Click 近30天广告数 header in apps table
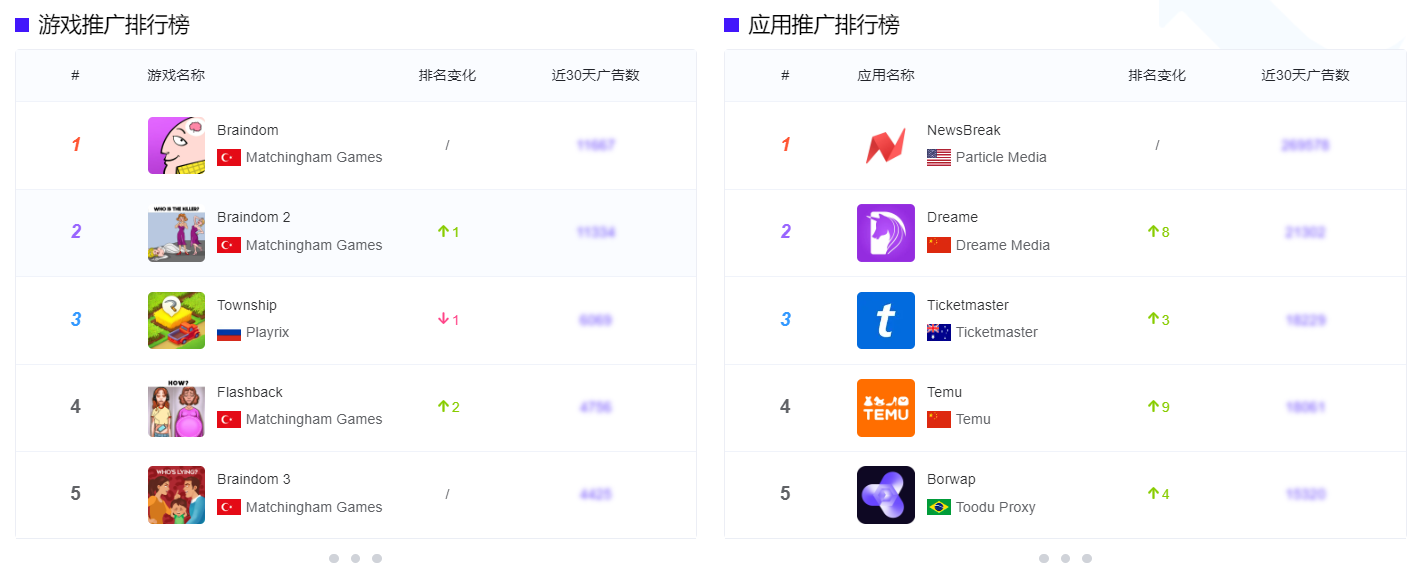This screenshot has width=1424, height=568. [1305, 75]
